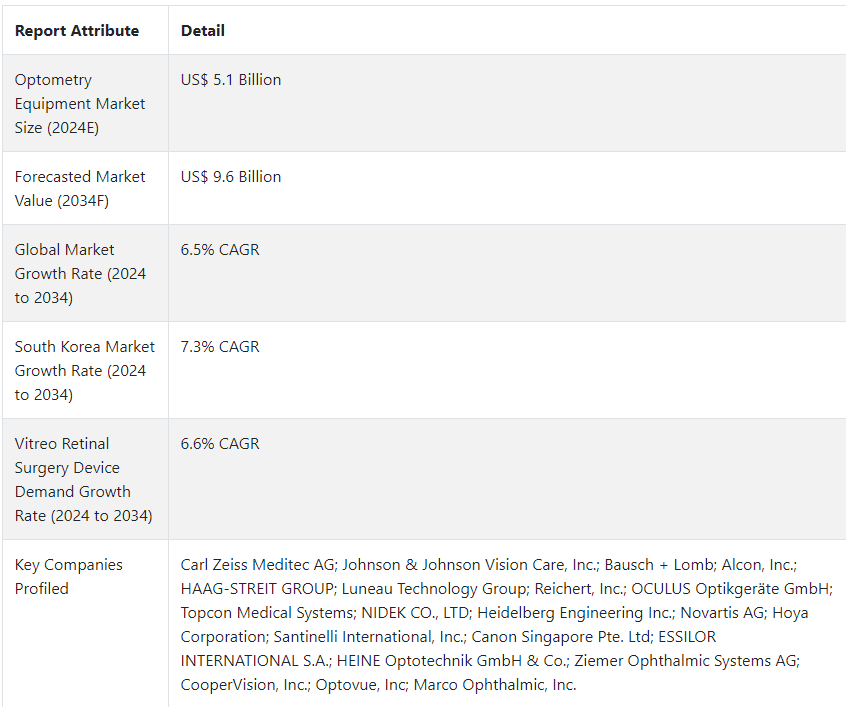The width and height of the screenshot is (846, 707).
Task: Click South Korea Market Growth Rate label
Action: click(85, 371)
